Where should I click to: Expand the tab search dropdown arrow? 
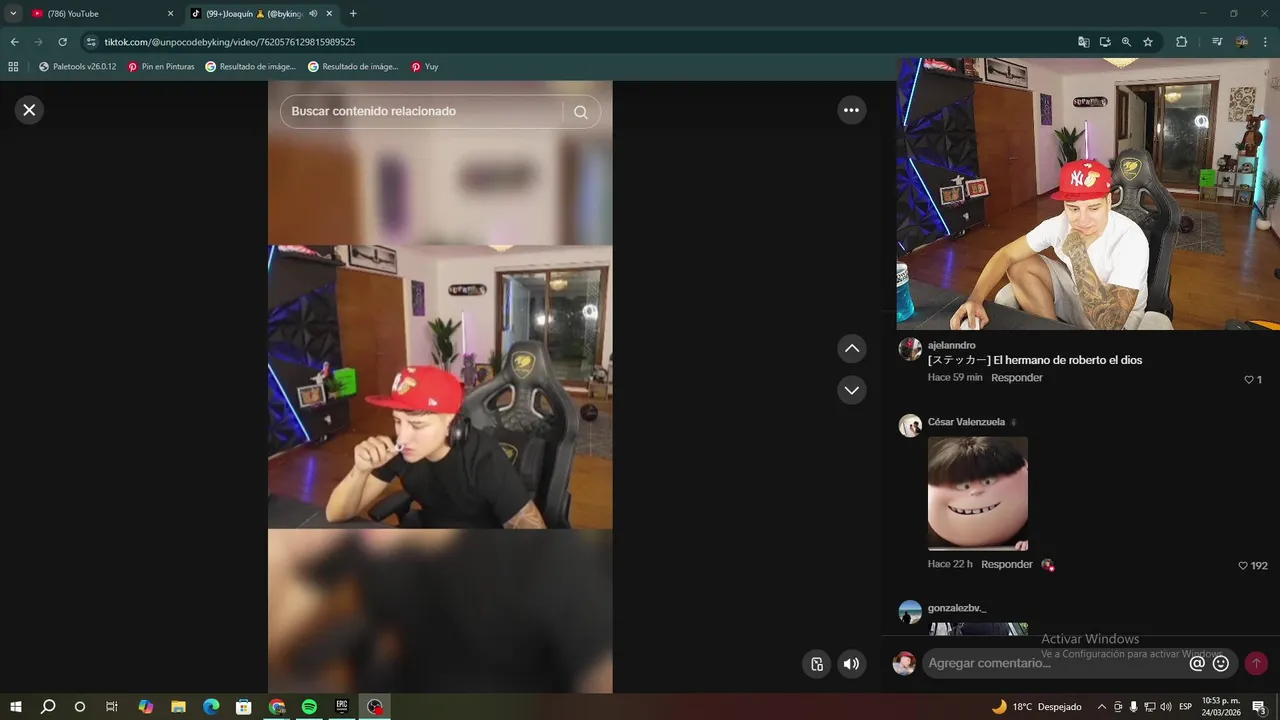tap(13, 14)
